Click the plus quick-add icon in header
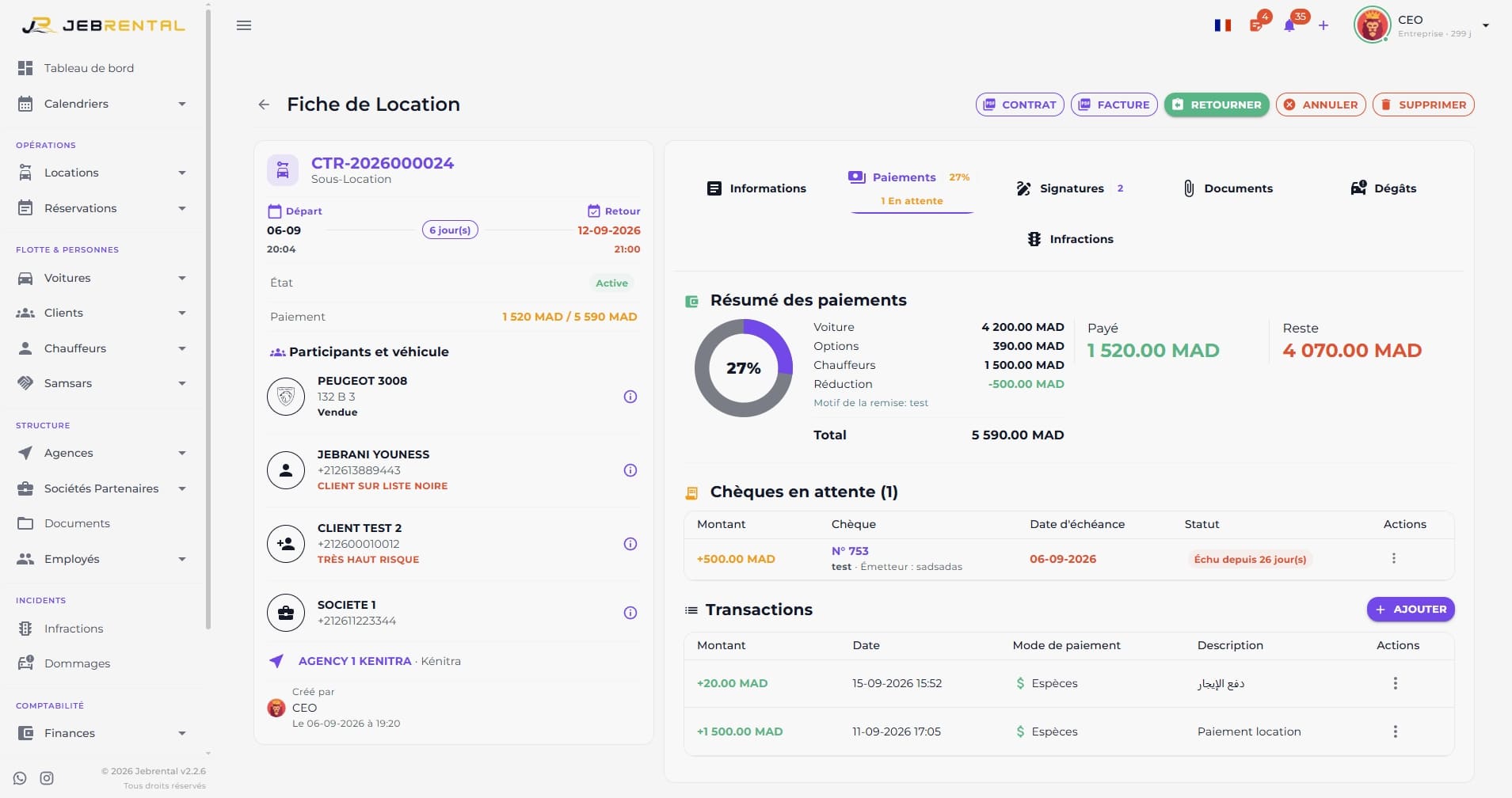This screenshot has width=1512, height=798. [x=1323, y=25]
